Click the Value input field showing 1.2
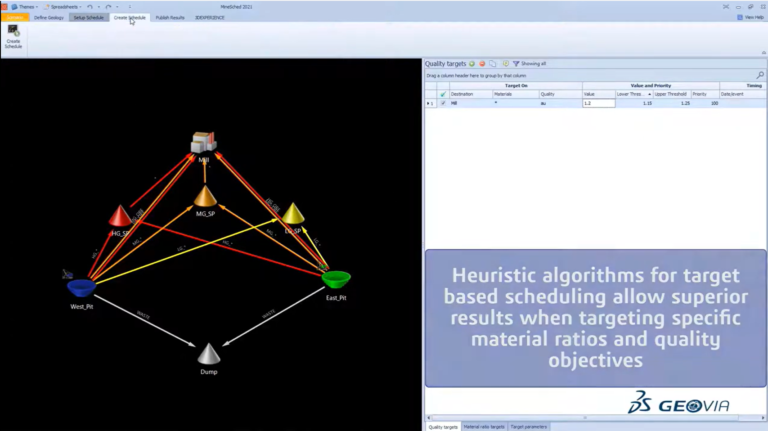The width and height of the screenshot is (768, 431). [599, 103]
